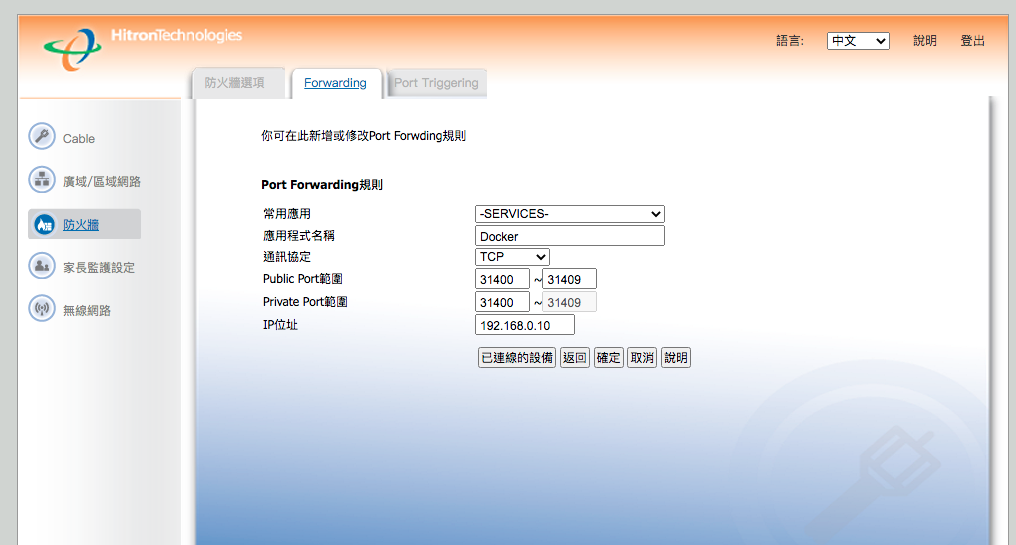The height and width of the screenshot is (545, 1016).
Task: Click the disabled Private Port end field 31409
Action: click(x=569, y=302)
